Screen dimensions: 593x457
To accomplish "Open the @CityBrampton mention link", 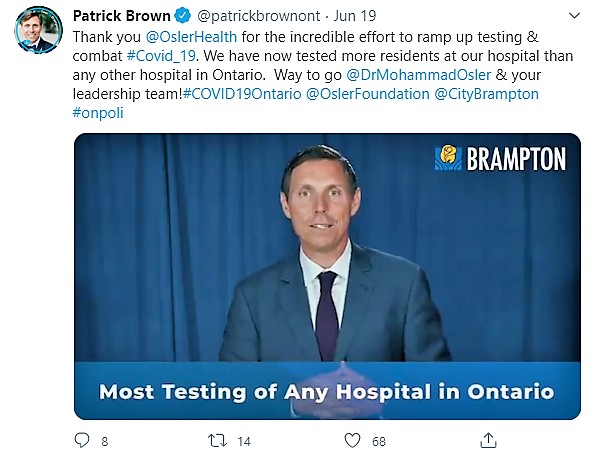I will (486, 94).
